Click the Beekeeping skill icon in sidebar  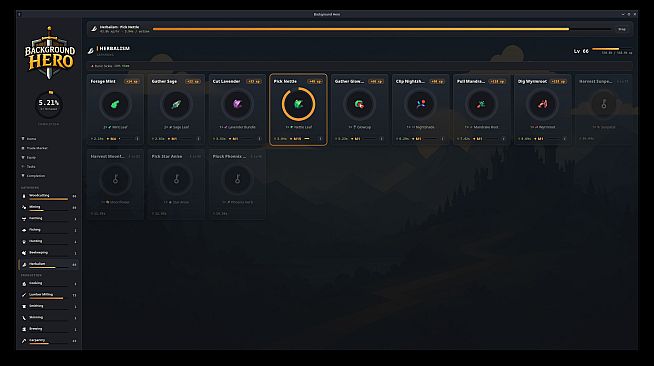click(24, 253)
